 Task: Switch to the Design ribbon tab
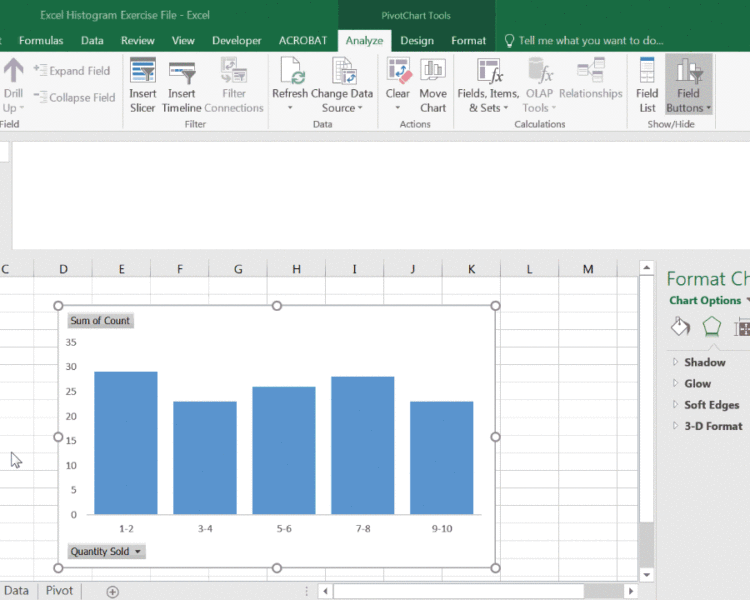(x=417, y=41)
